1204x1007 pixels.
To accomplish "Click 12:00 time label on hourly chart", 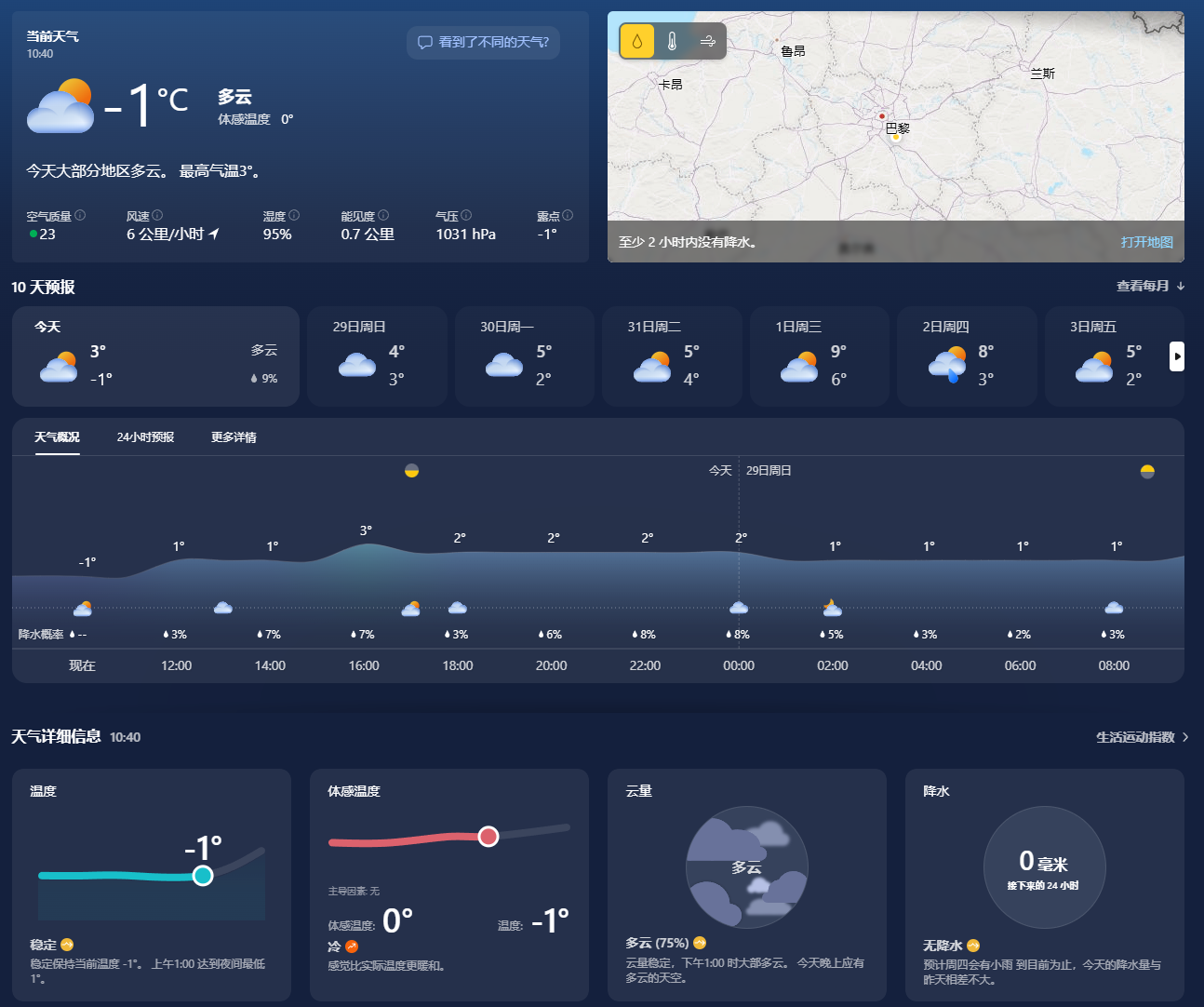I will tap(176, 665).
